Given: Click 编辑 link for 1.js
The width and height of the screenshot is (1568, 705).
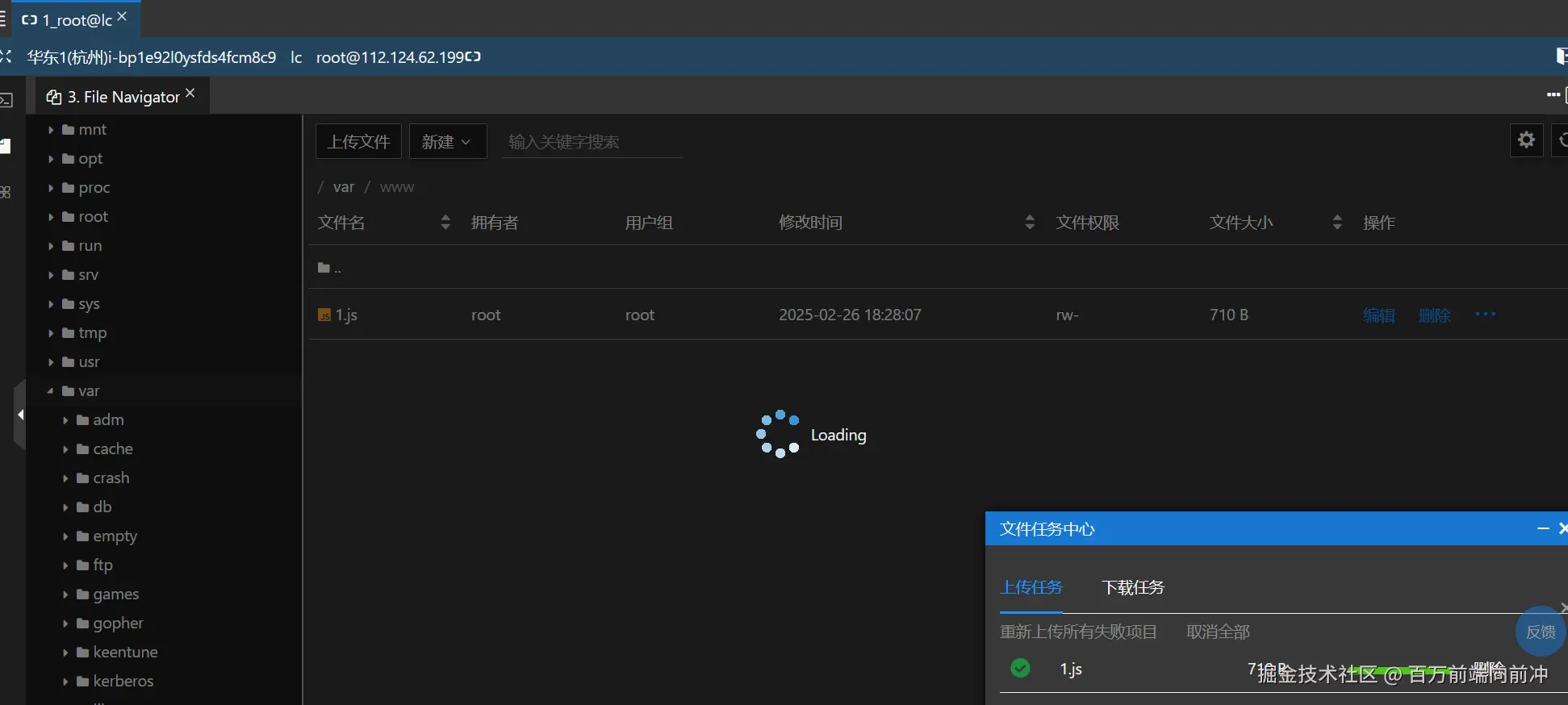Looking at the screenshot, I should (1378, 315).
